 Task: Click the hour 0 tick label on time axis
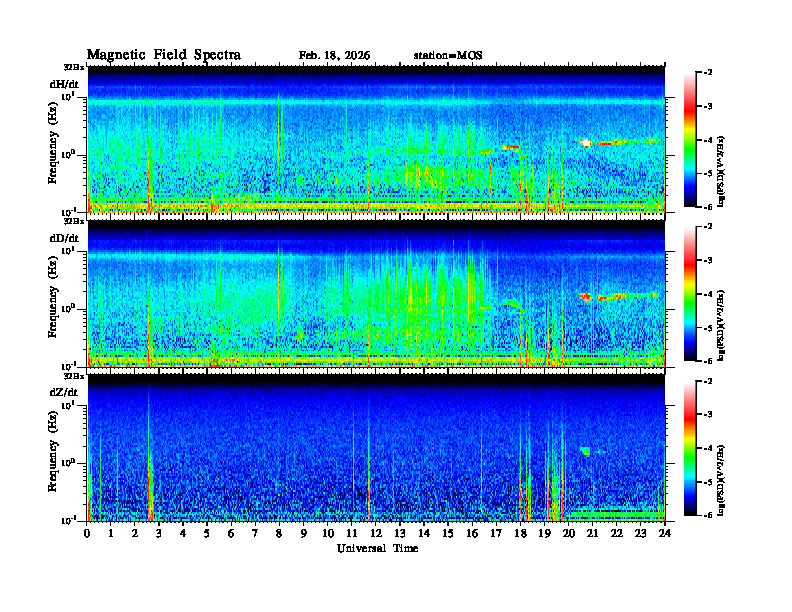click(x=87, y=533)
